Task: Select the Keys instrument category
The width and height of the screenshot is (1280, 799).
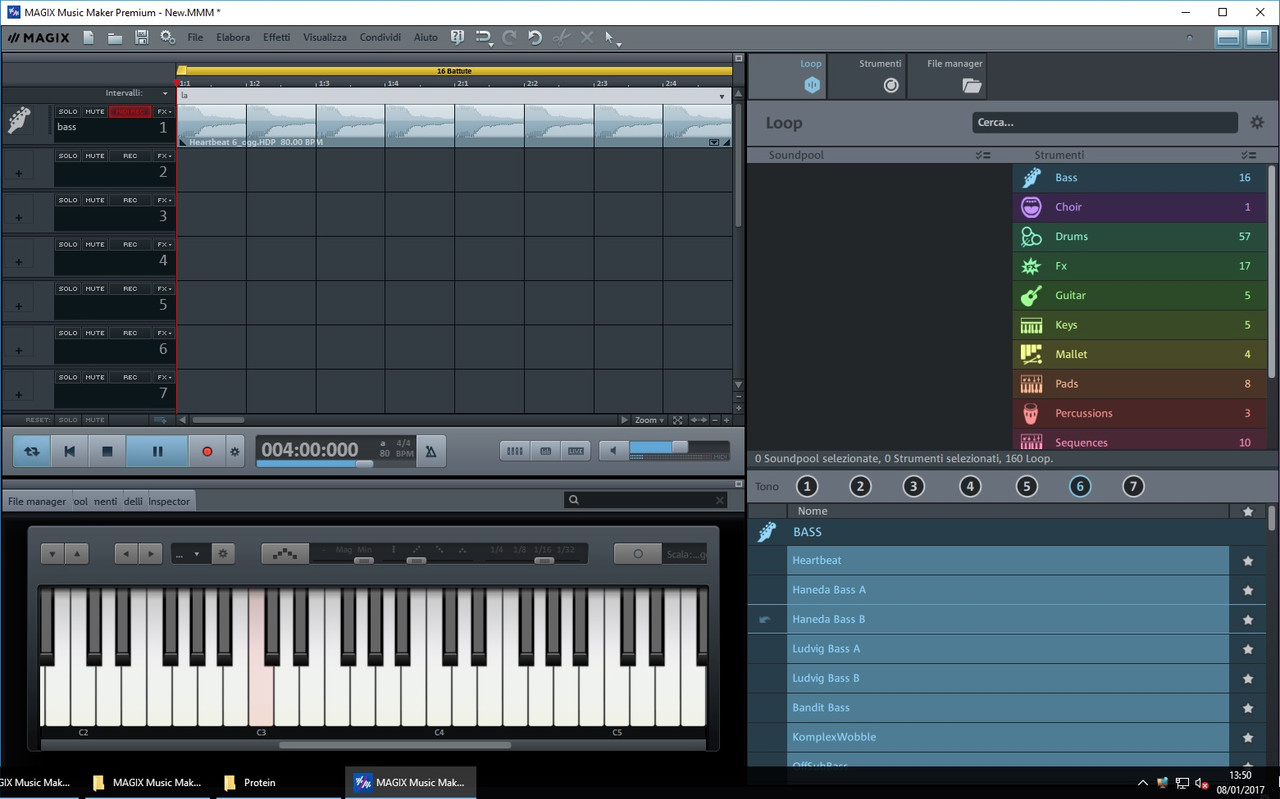Action: 1140,325
